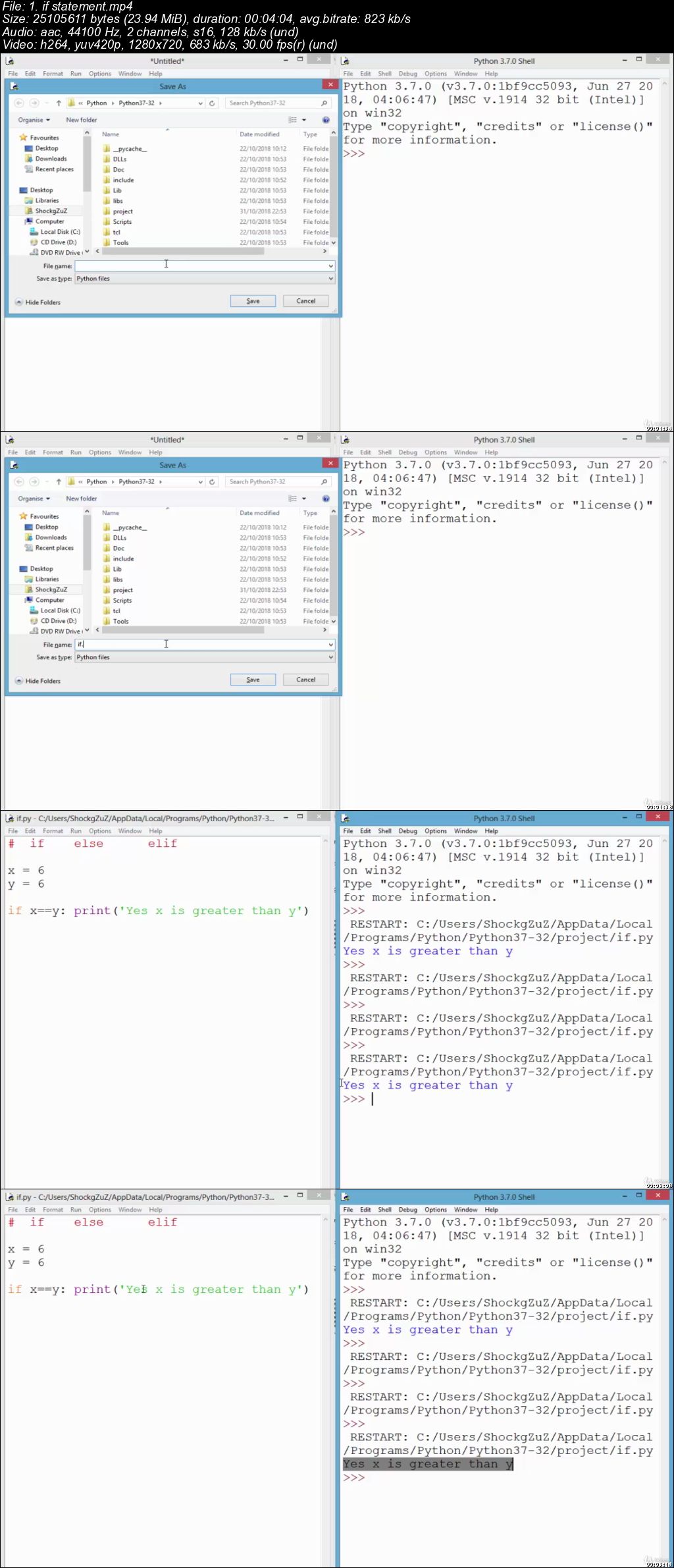This screenshot has width=674, height=1568.
Task: Open Downloads under Favourites in the top frame
Action: [51, 159]
